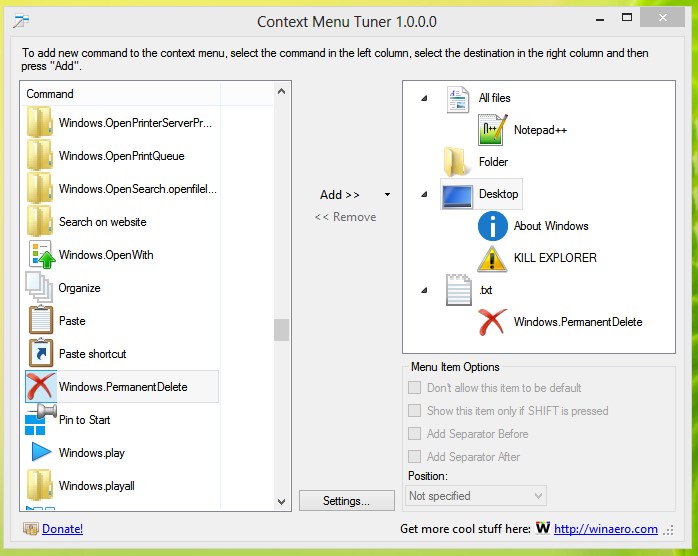The image size is (698, 556).
Task: Select Windows.OpenPrintQueue command text
Action: 122,156
